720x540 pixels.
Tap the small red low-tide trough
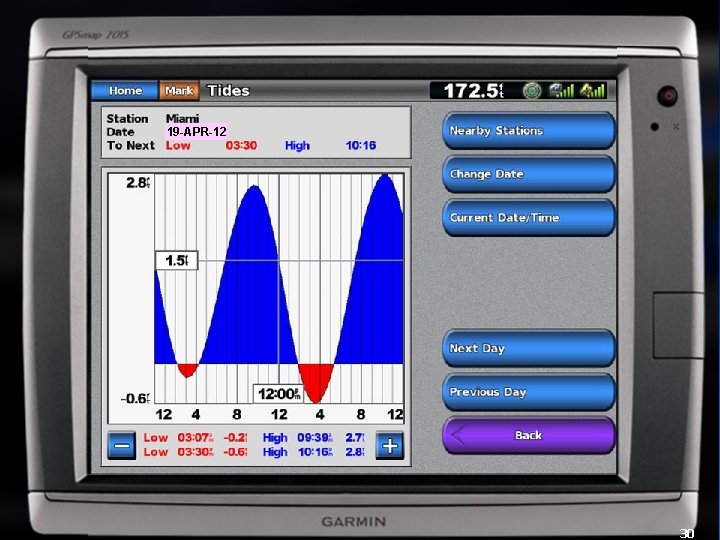point(187,370)
